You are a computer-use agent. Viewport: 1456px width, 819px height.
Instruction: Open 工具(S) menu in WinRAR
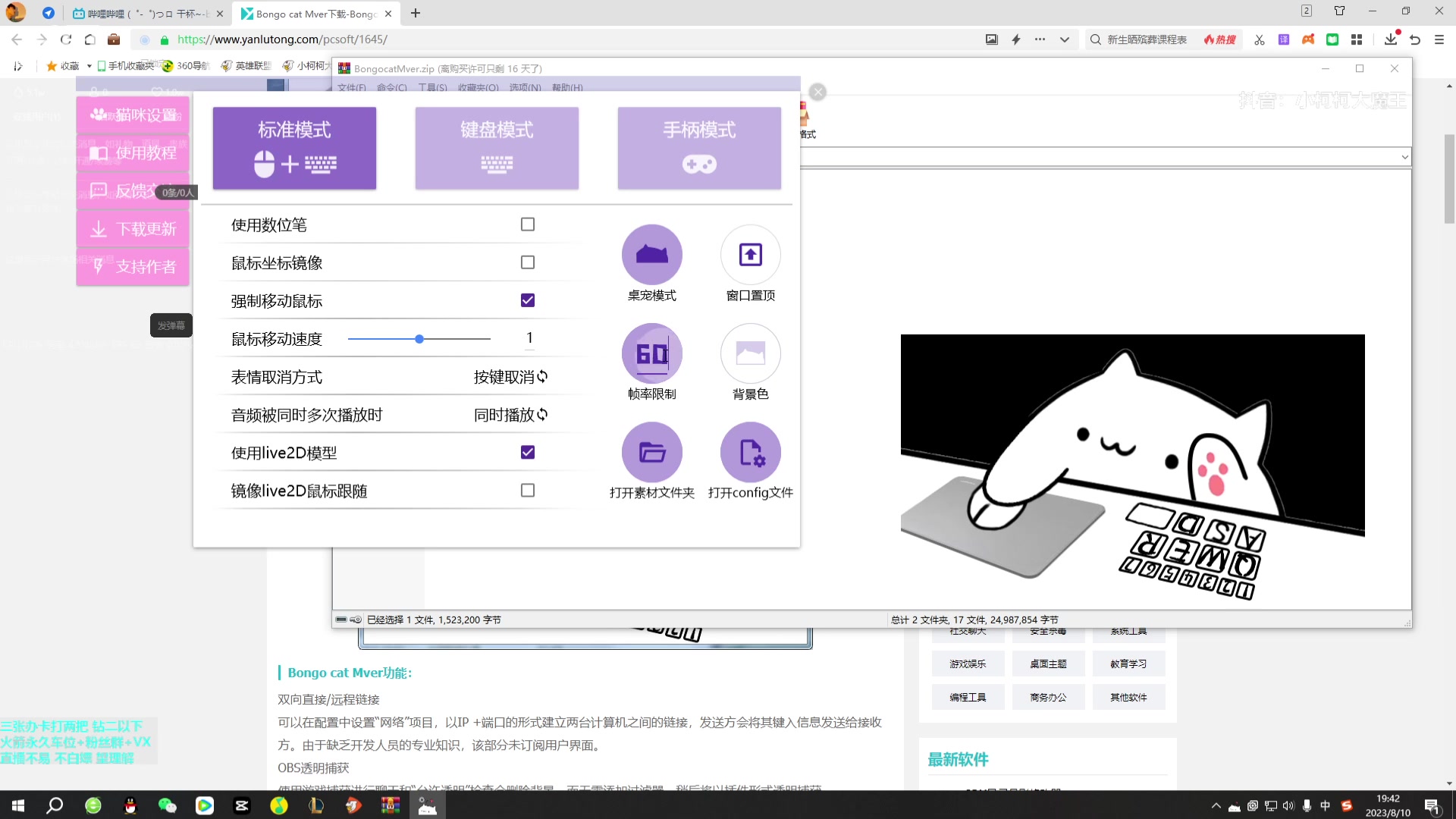433,88
